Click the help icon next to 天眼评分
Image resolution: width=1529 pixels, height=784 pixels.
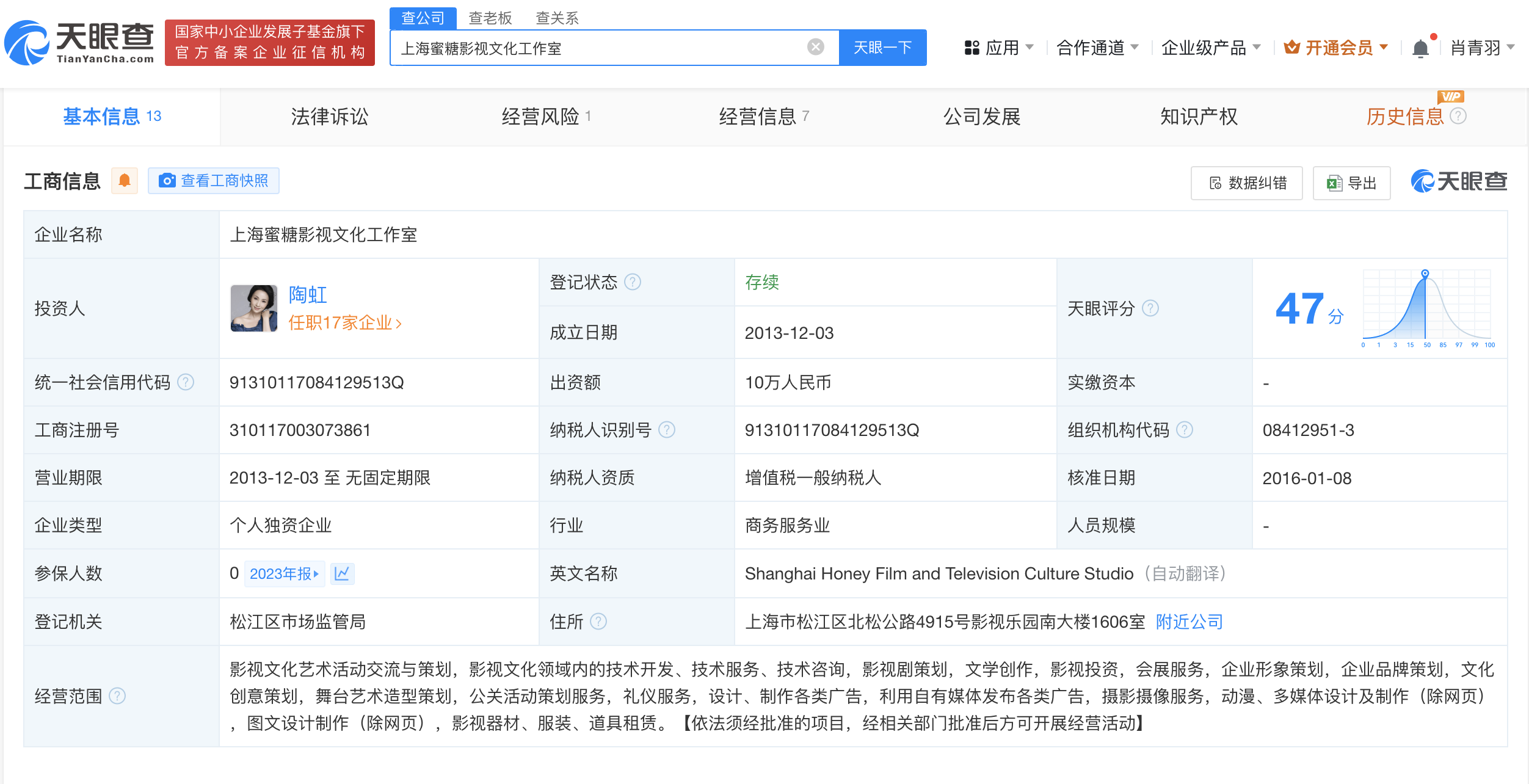tap(1150, 308)
